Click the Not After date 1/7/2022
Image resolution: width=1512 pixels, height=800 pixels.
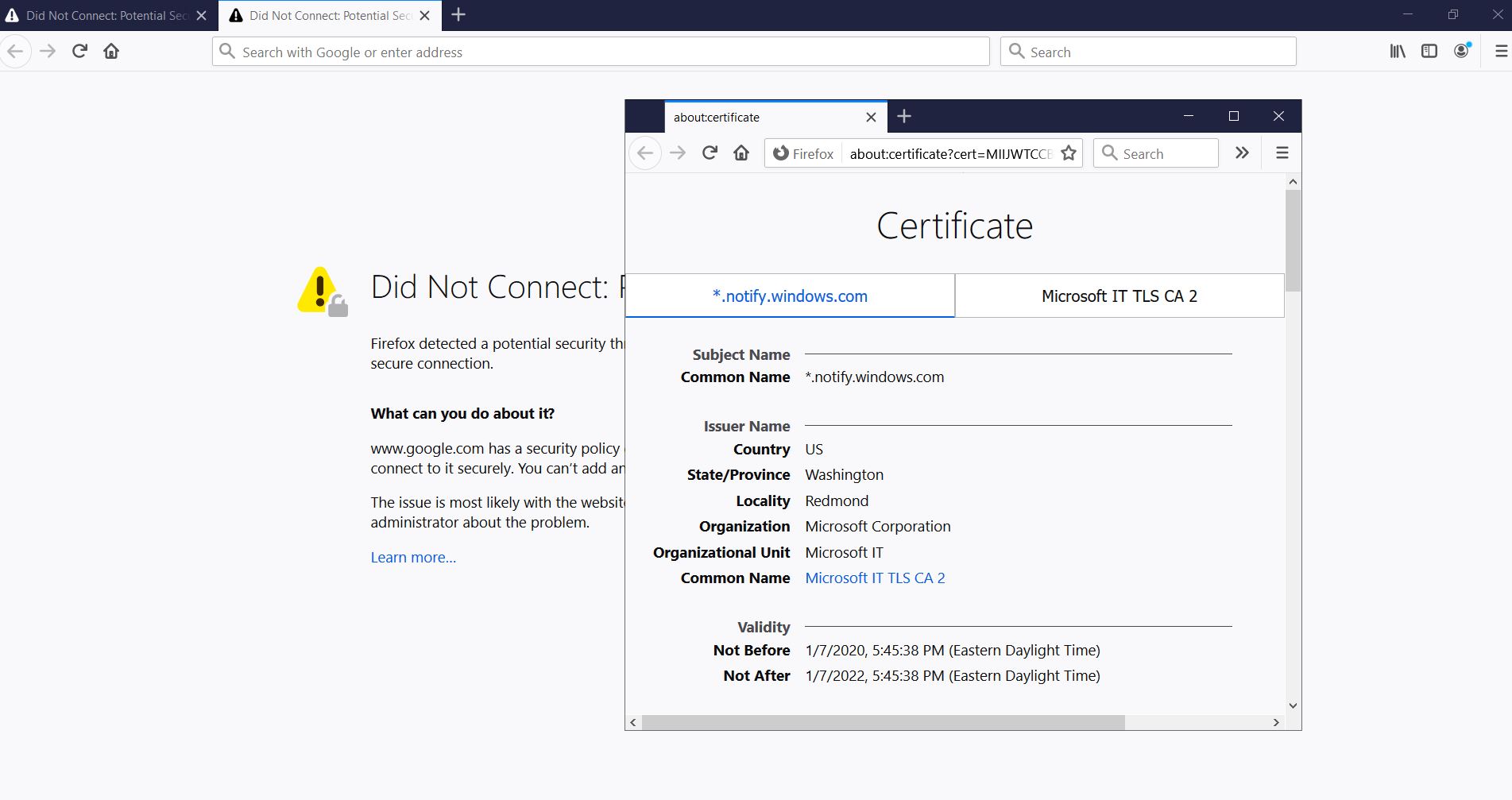point(953,676)
